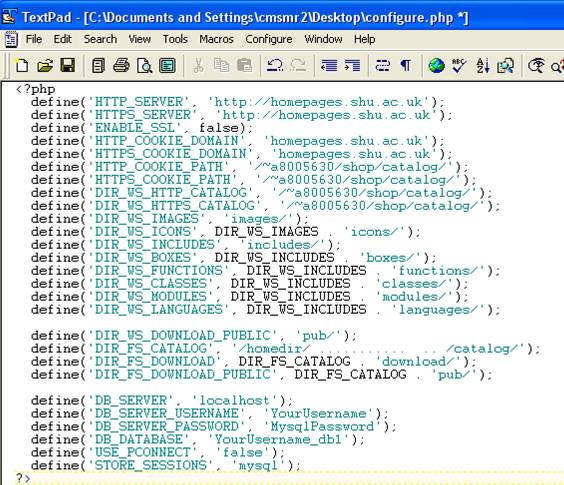Click the Sort A-Z toolbar icon
564x485 pixels.
[483, 66]
